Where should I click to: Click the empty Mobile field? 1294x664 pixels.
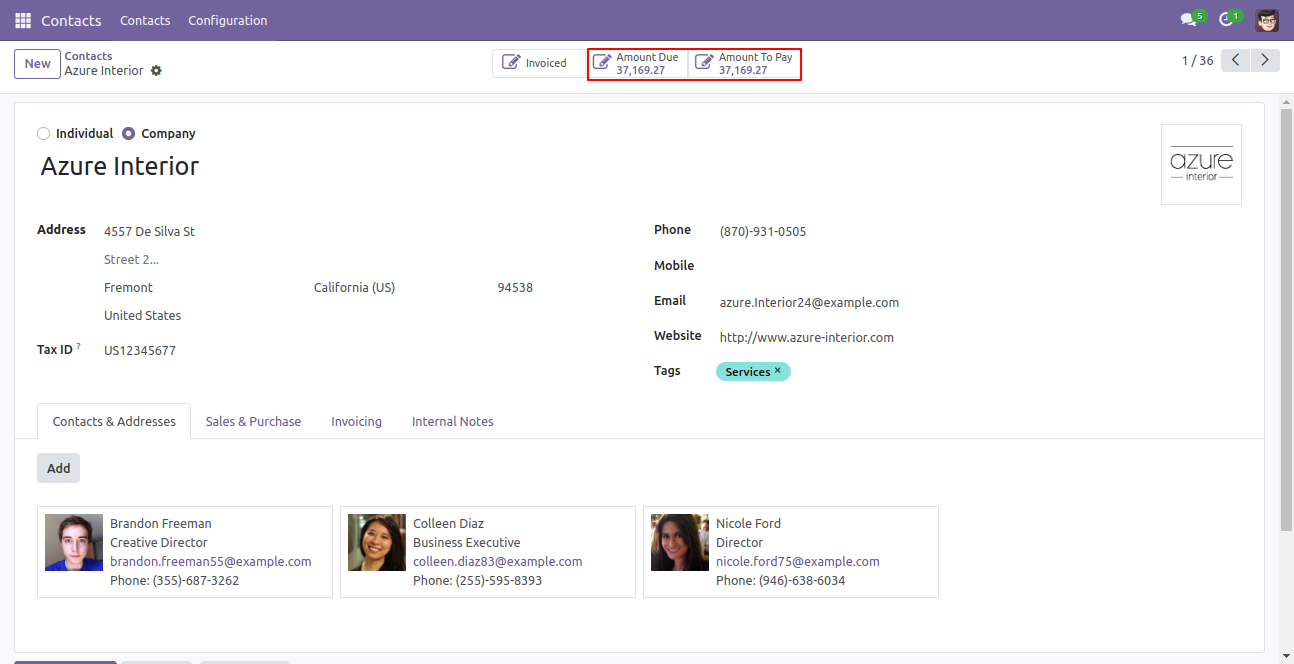[x=980, y=267]
